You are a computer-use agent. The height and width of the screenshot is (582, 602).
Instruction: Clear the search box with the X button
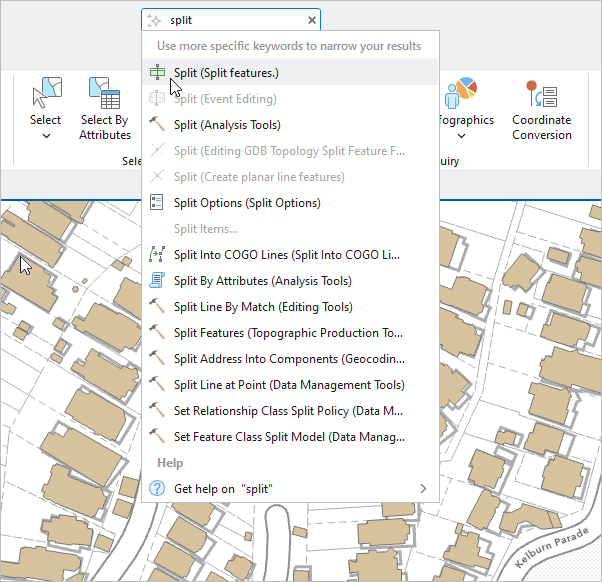click(312, 20)
